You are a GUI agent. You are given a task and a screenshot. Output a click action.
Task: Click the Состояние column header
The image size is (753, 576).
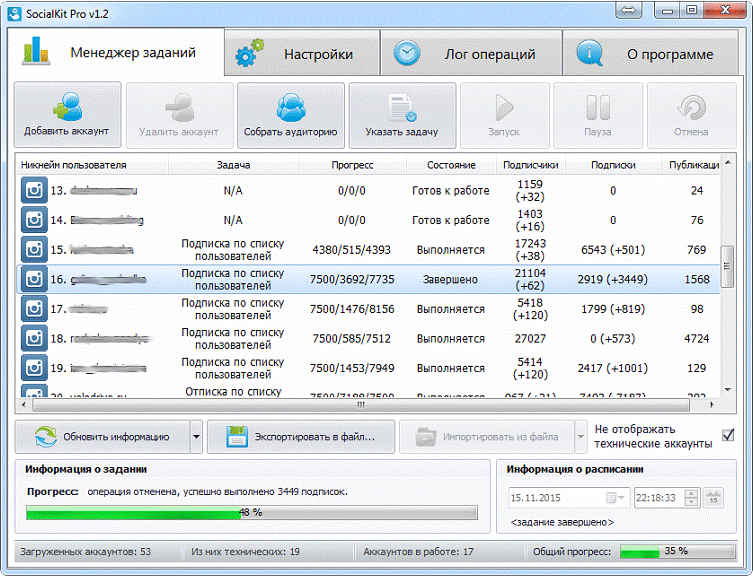[451, 165]
